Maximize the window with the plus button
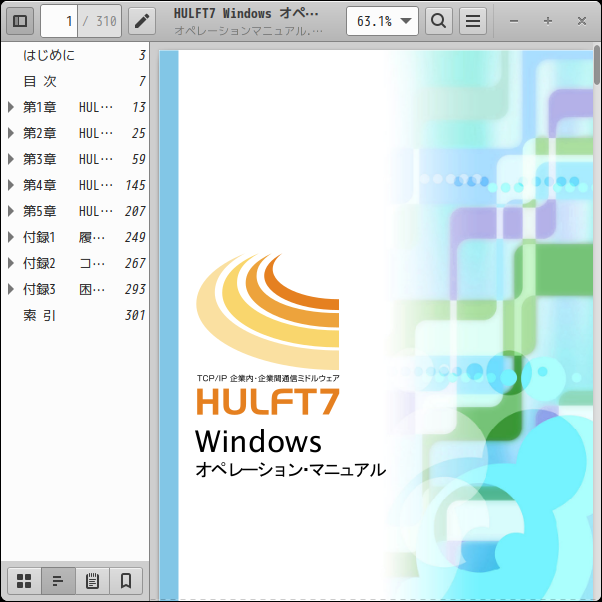The width and height of the screenshot is (602, 602). point(548,21)
